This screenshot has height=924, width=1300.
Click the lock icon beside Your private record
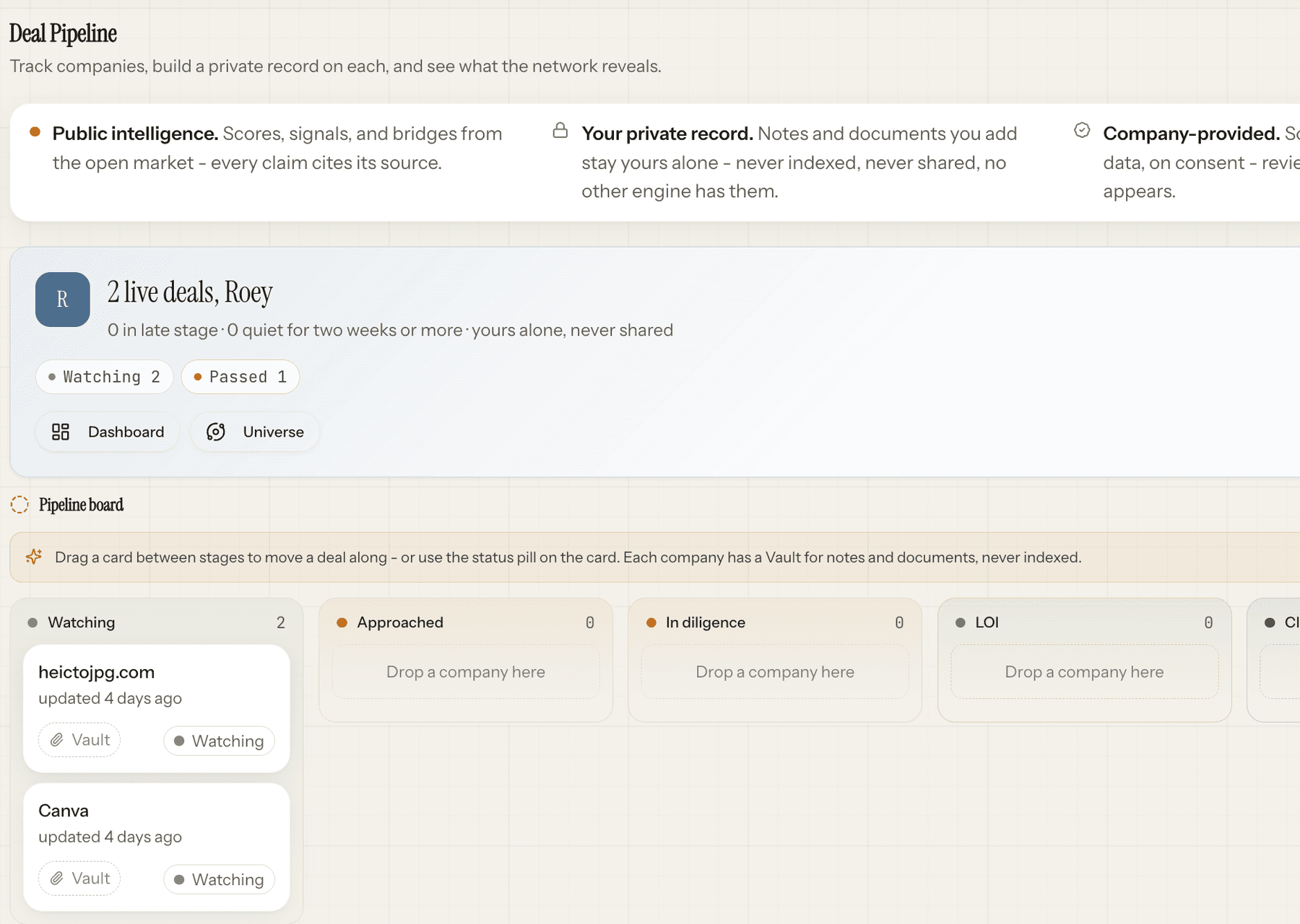(x=560, y=131)
